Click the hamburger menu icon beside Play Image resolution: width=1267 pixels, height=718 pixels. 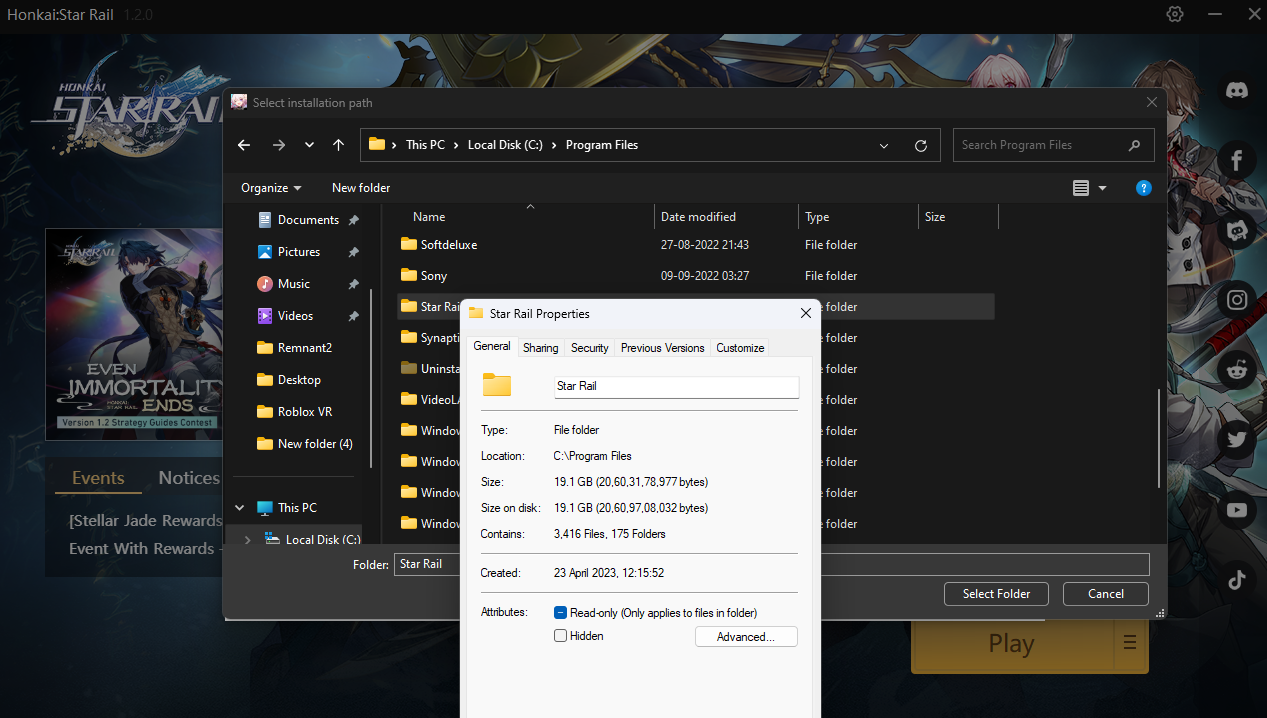[x=1130, y=643]
